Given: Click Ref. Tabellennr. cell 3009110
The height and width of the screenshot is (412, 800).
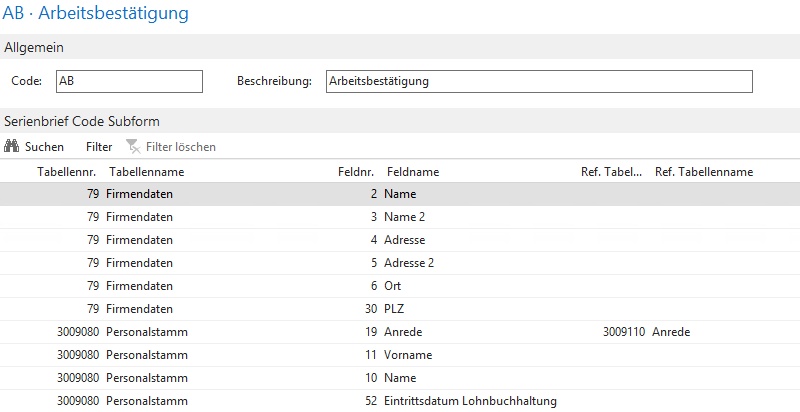Looking at the screenshot, I should pos(624,332).
